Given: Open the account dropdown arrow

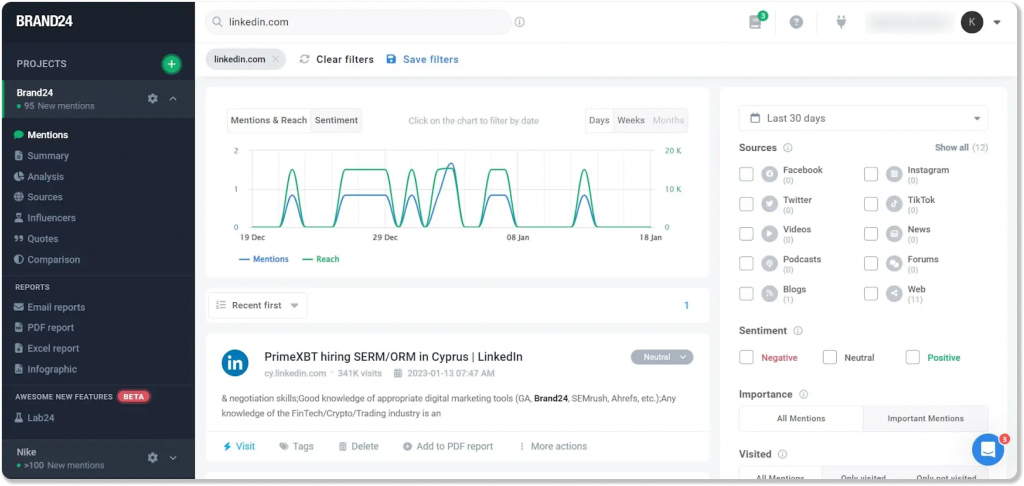Looking at the screenshot, I should pos(997,22).
